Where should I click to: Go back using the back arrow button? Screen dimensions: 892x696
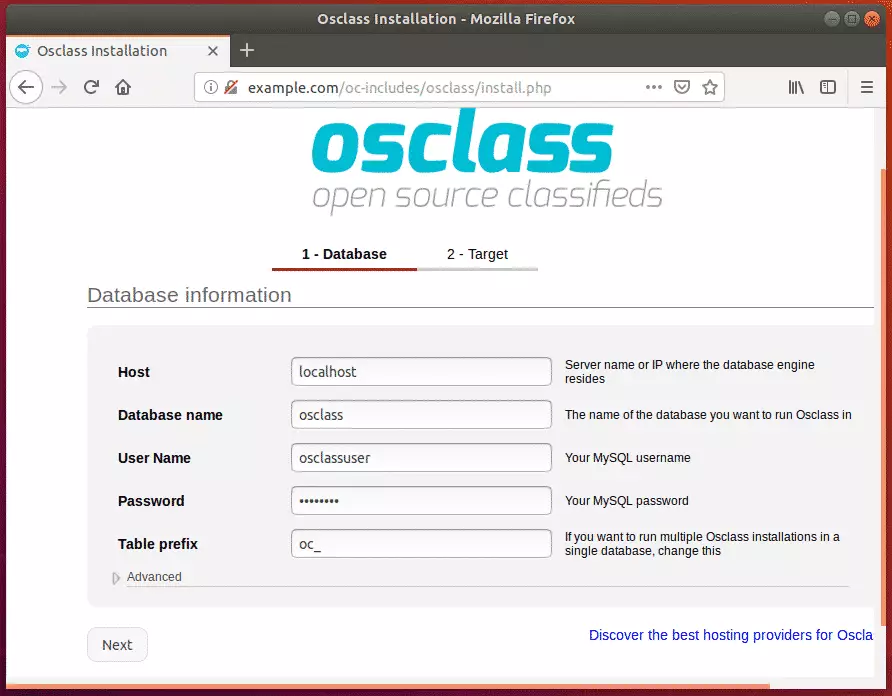coord(26,87)
